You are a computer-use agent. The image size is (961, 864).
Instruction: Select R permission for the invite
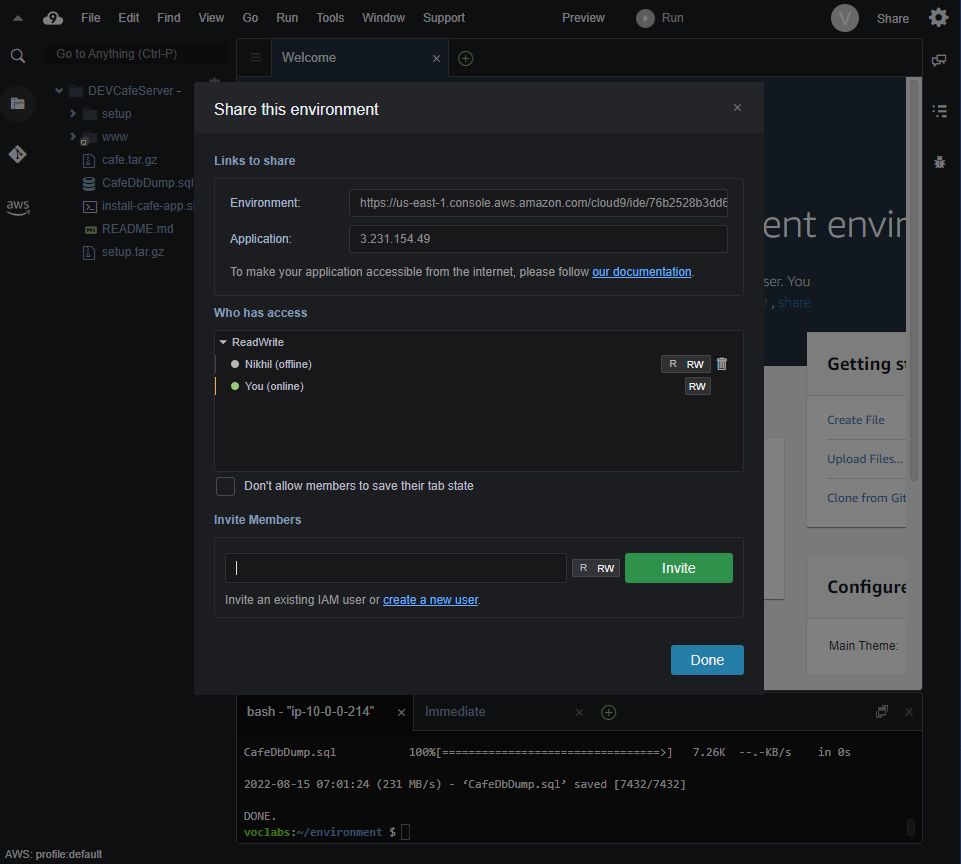[x=583, y=568]
